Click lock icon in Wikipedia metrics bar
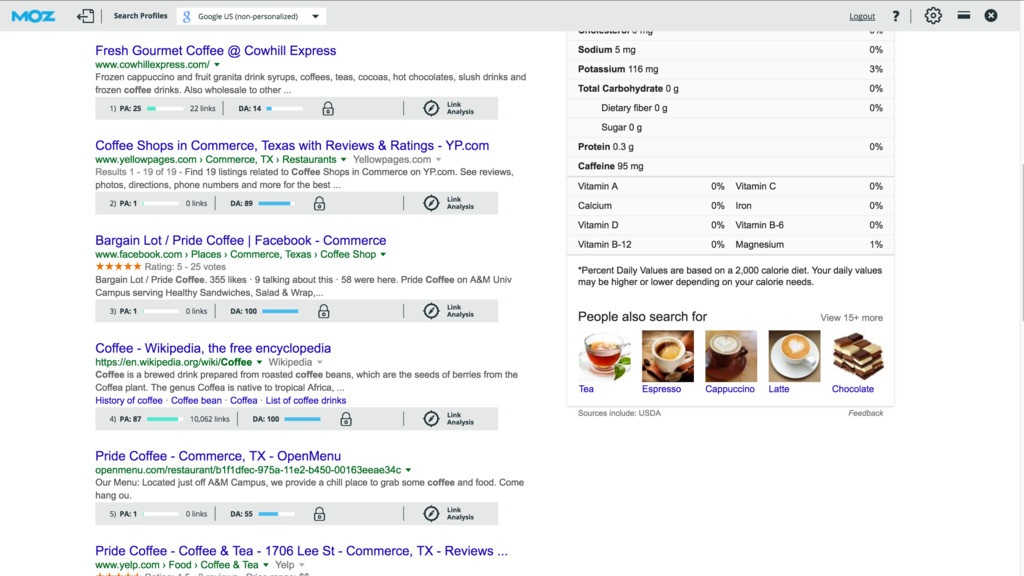Screen dimensions: 1024x576 pyautogui.click(x=346, y=419)
